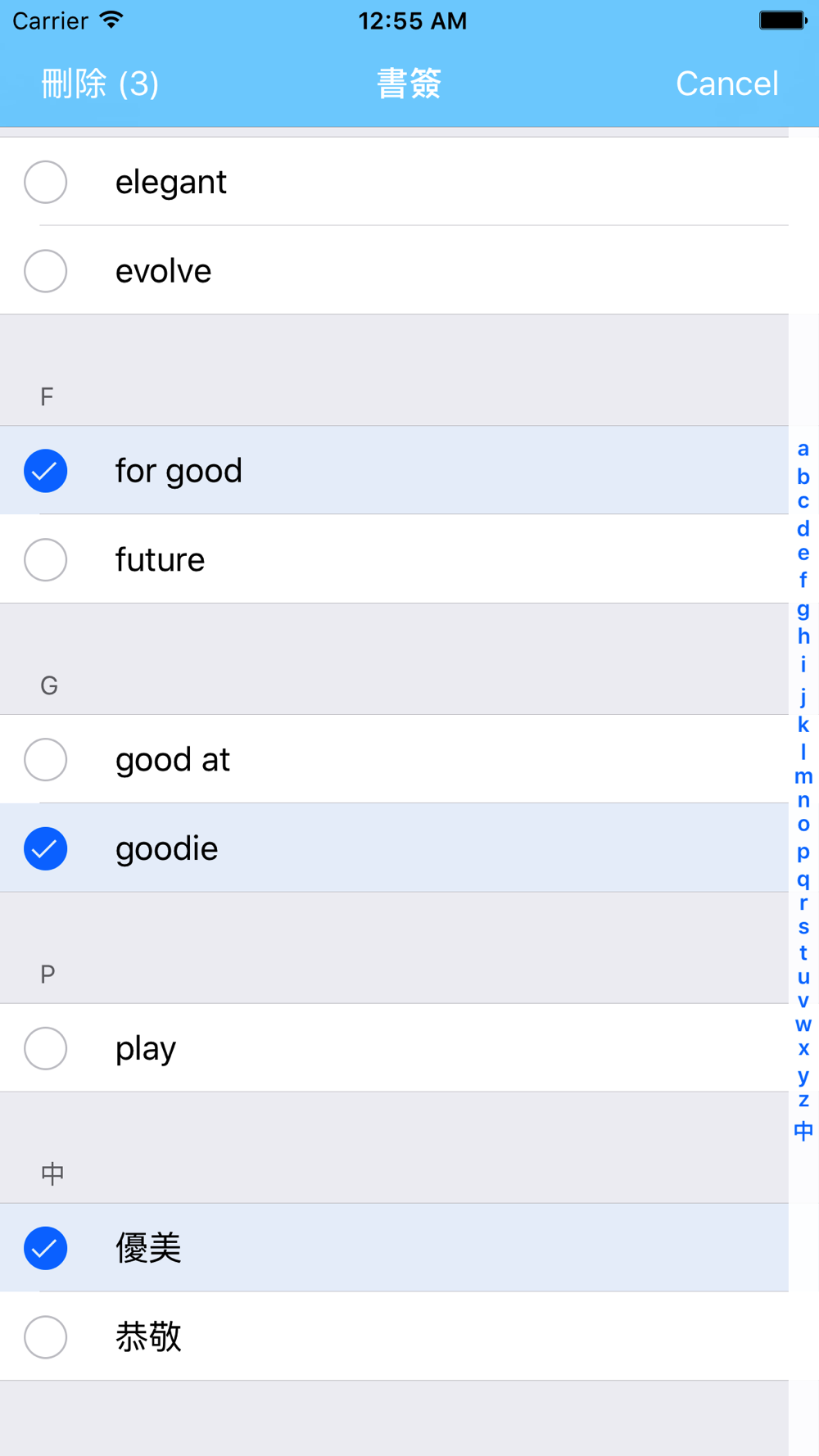Select the 恭敬 bookmark circle
This screenshot has width=819, height=1456.
point(46,1337)
